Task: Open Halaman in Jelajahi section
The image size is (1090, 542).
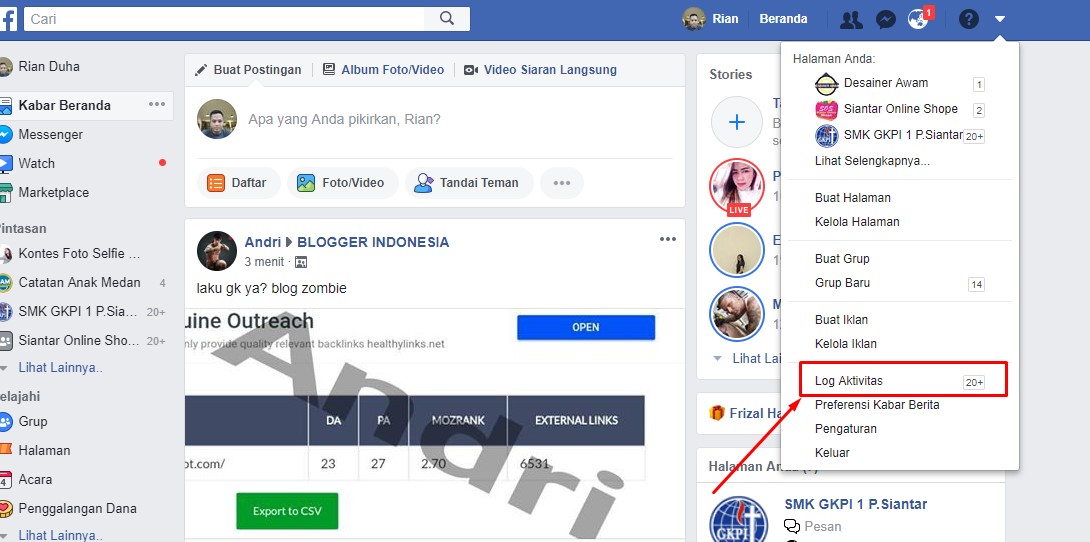Action: (44, 450)
